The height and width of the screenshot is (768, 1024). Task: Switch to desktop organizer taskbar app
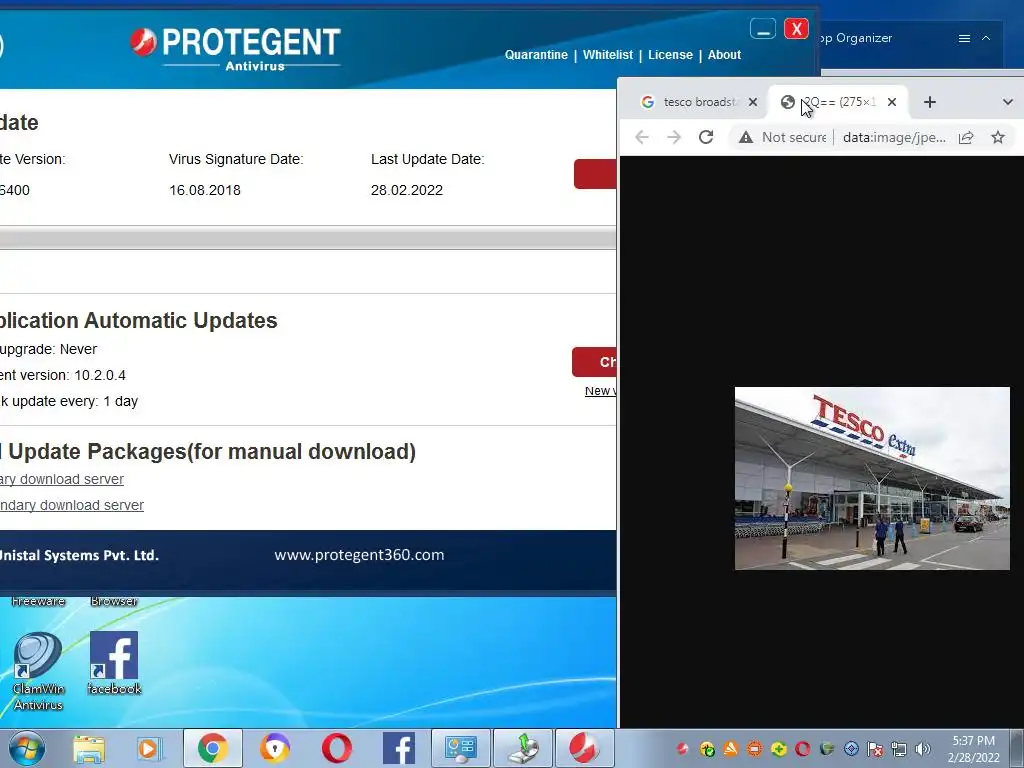tap(460, 748)
